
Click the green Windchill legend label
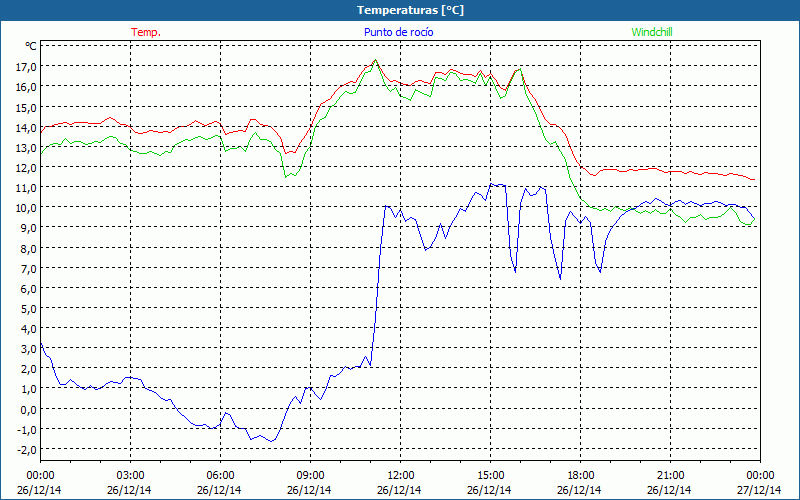click(x=652, y=32)
